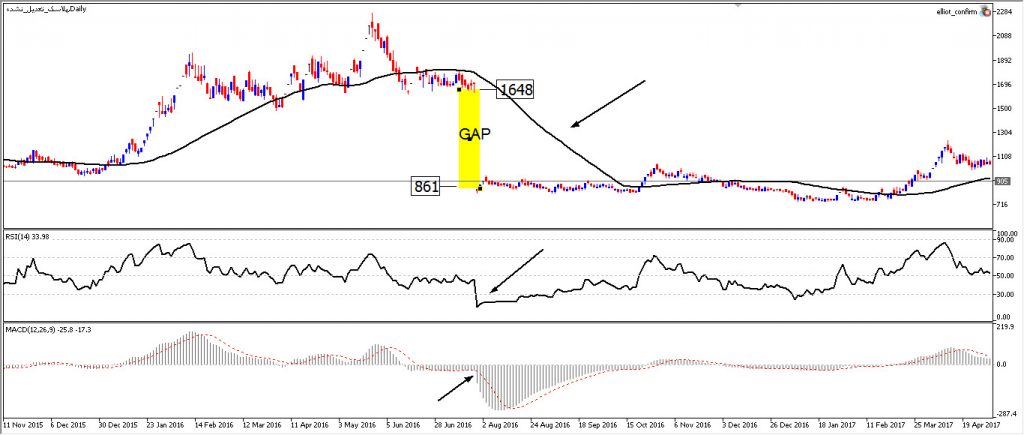Select the GAP text label
The image size is (1024, 435).
click(x=474, y=135)
